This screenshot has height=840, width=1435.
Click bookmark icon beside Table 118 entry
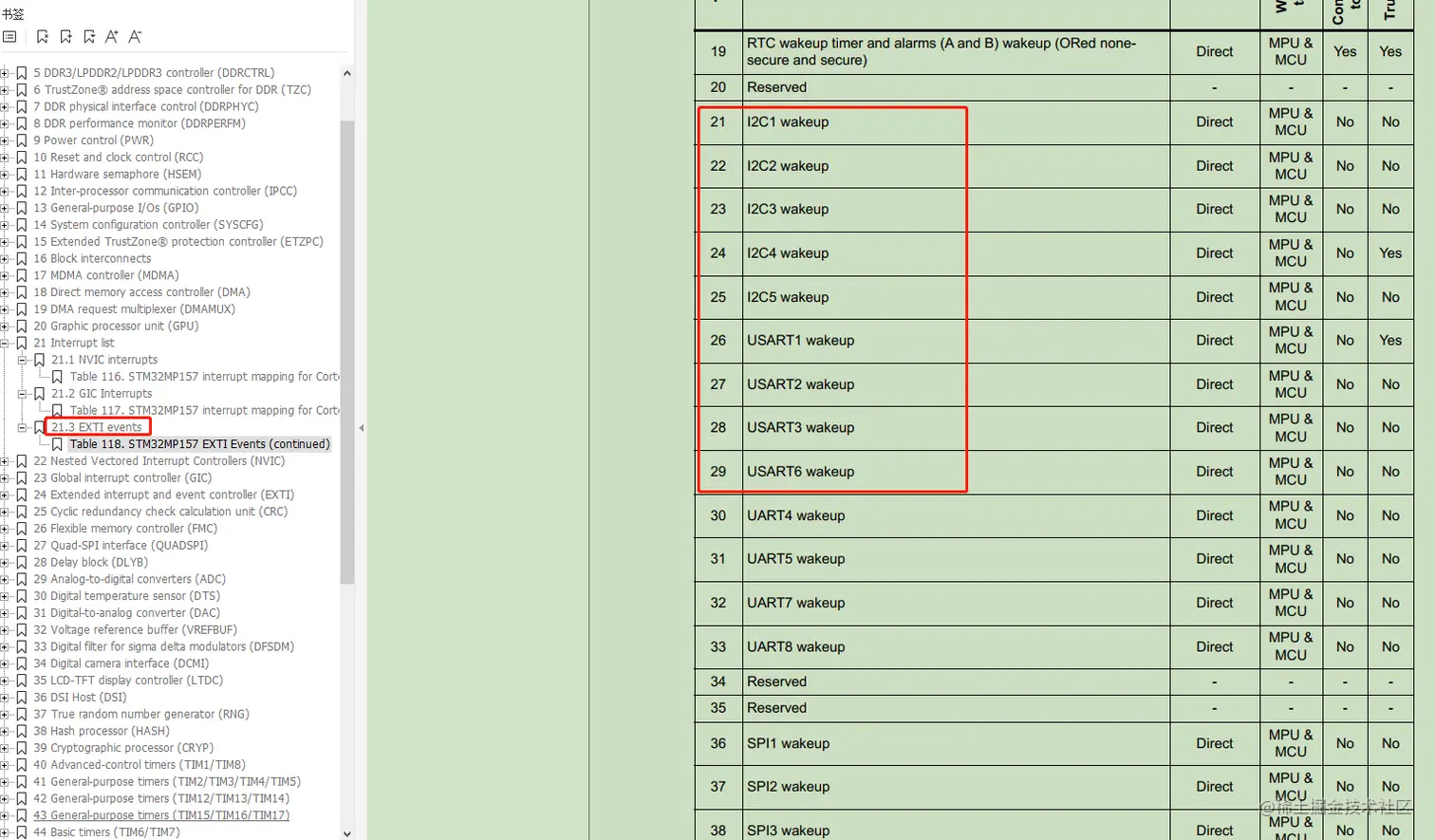tap(57, 444)
